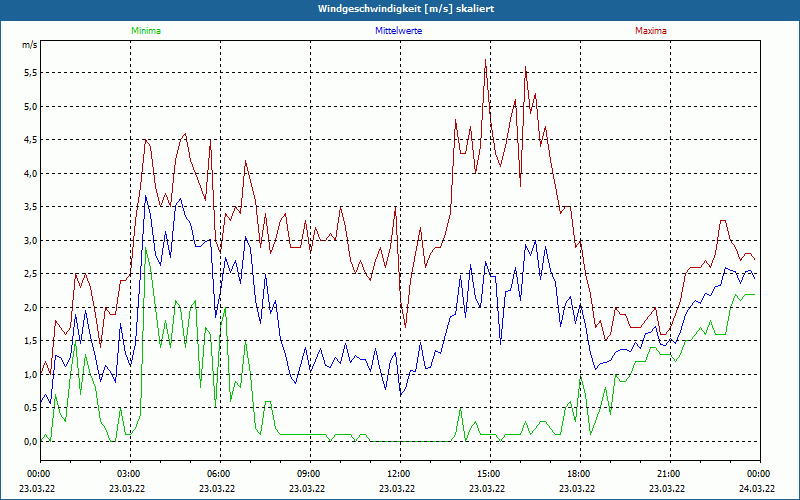Viewport: 800px width, 500px height.
Task: Click the red Maxima peak near 15:00
Action: (x=485, y=60)
